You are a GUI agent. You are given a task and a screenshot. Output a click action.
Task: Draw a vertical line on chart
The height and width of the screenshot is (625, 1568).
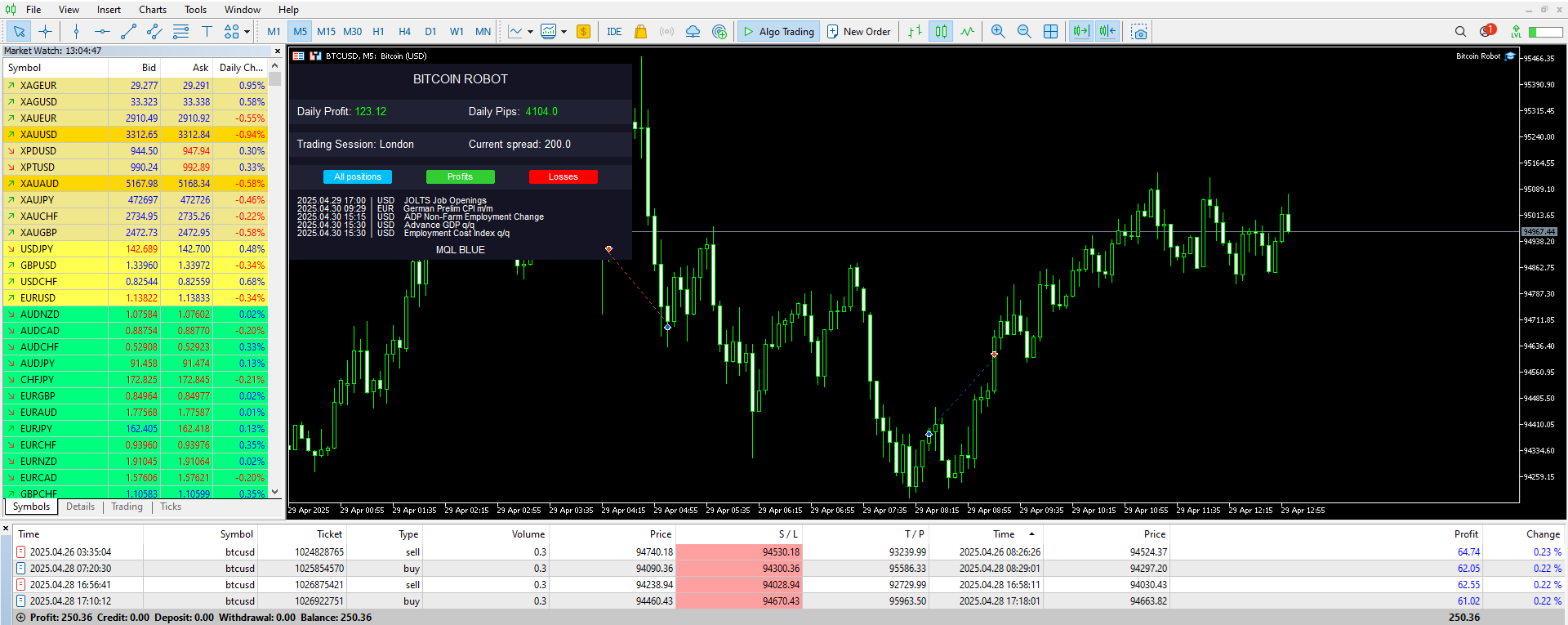pos(76,32)
